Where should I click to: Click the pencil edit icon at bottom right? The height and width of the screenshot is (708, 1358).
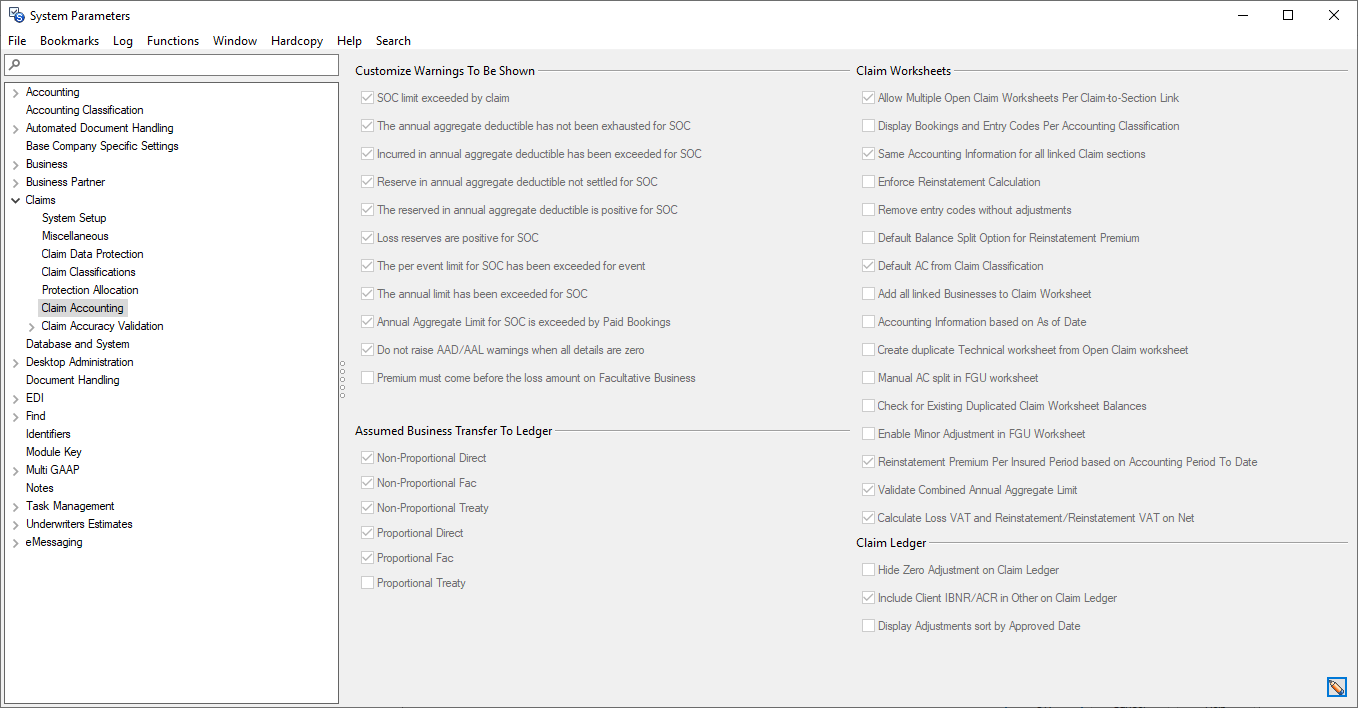pos(1337,687)
